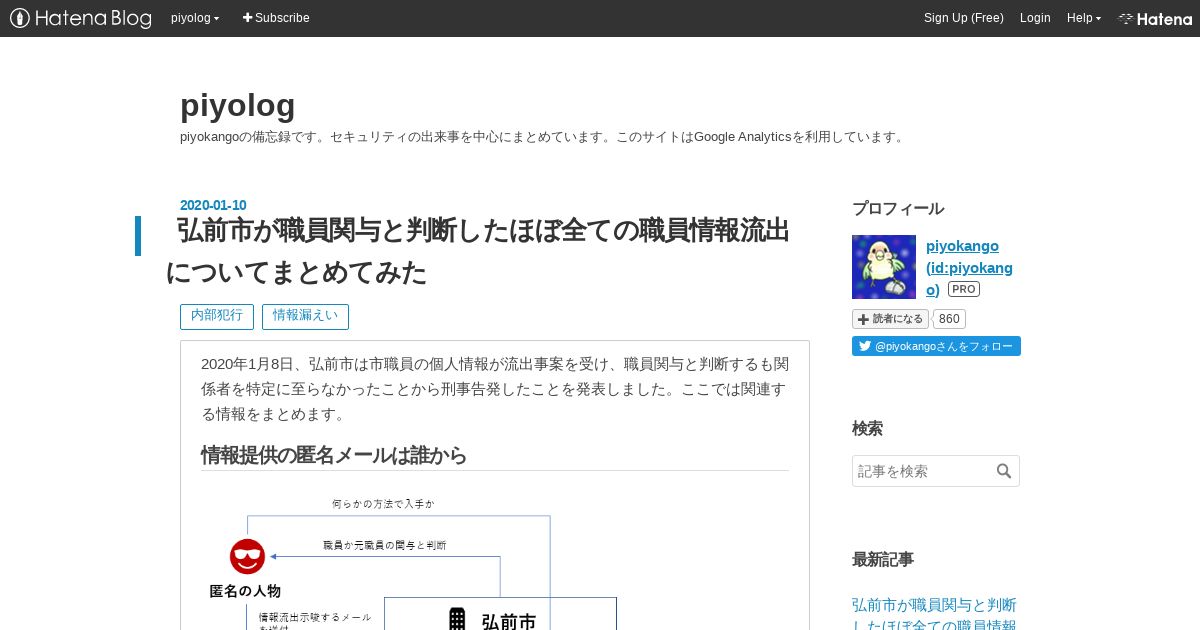Select the 内部犯行 category tag
Viewport: 1200px width, 630px height.
(x=217, y=316)
